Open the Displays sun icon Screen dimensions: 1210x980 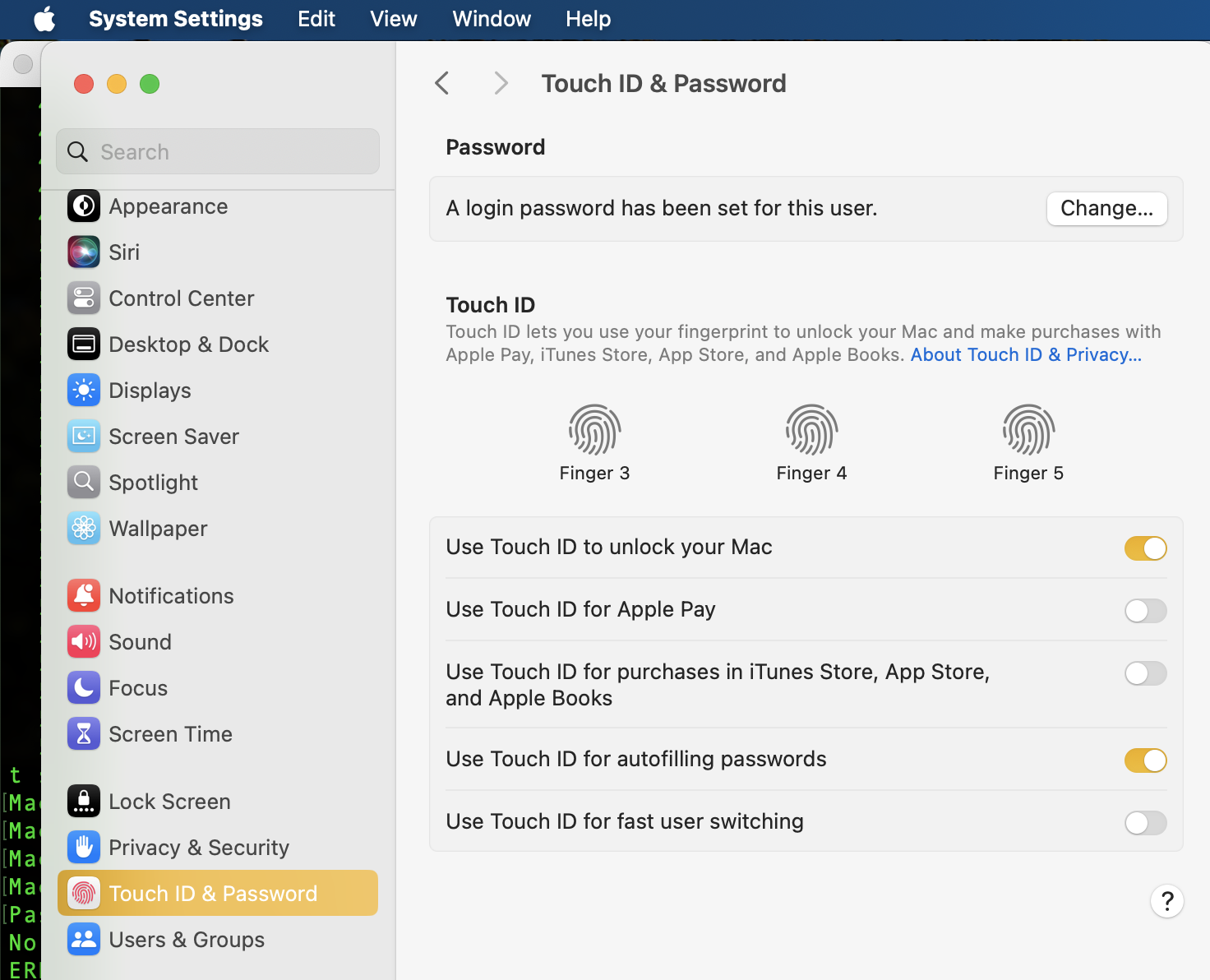[x=84, y=391]
